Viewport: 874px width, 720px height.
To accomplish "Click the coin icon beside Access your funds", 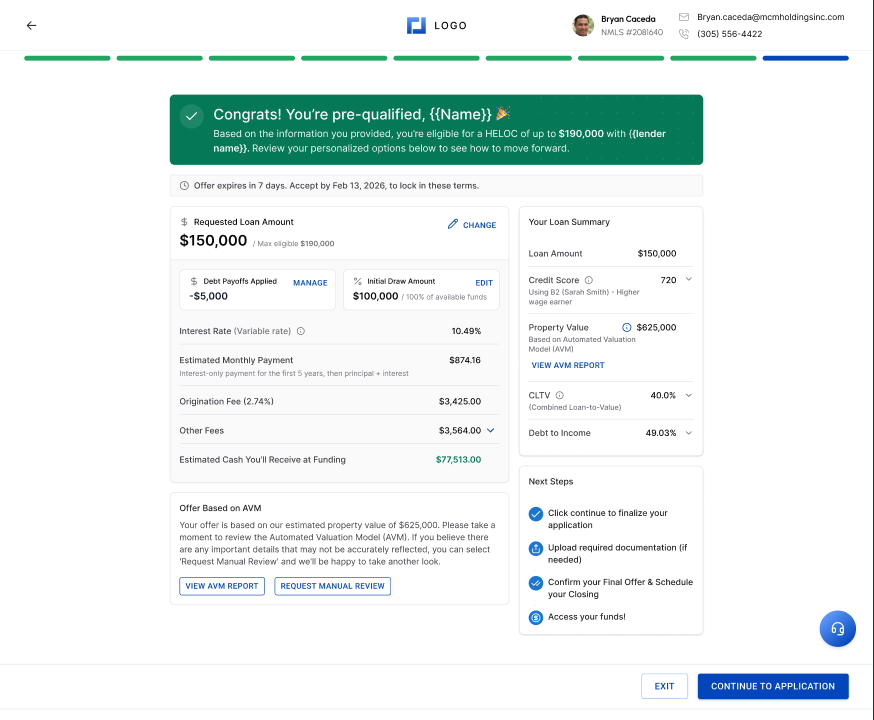I will tap(536, 617).
